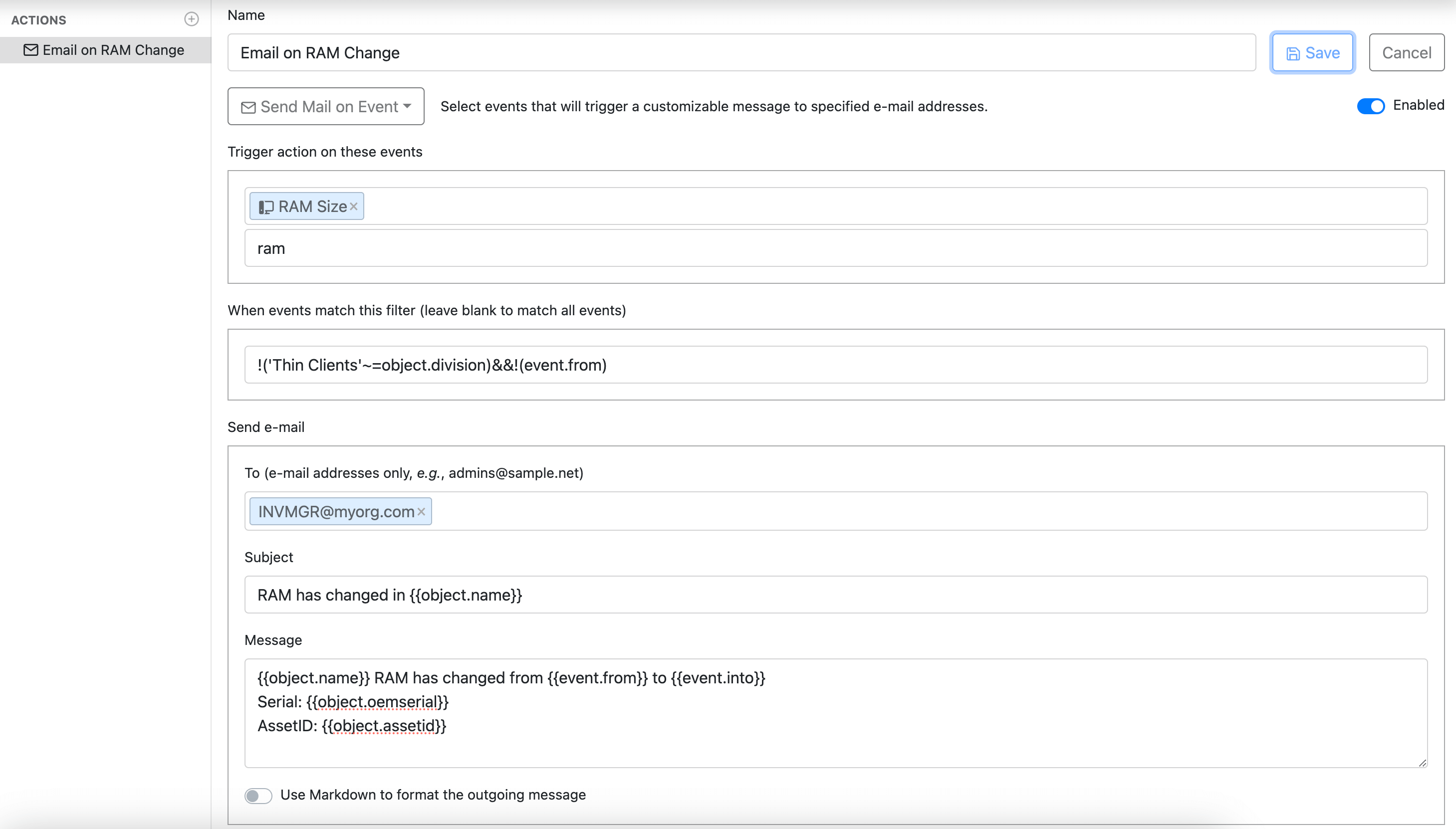This screenshot has width=1456, height=829.
Task: Cancel editing the action
Action: (1406, 52)
